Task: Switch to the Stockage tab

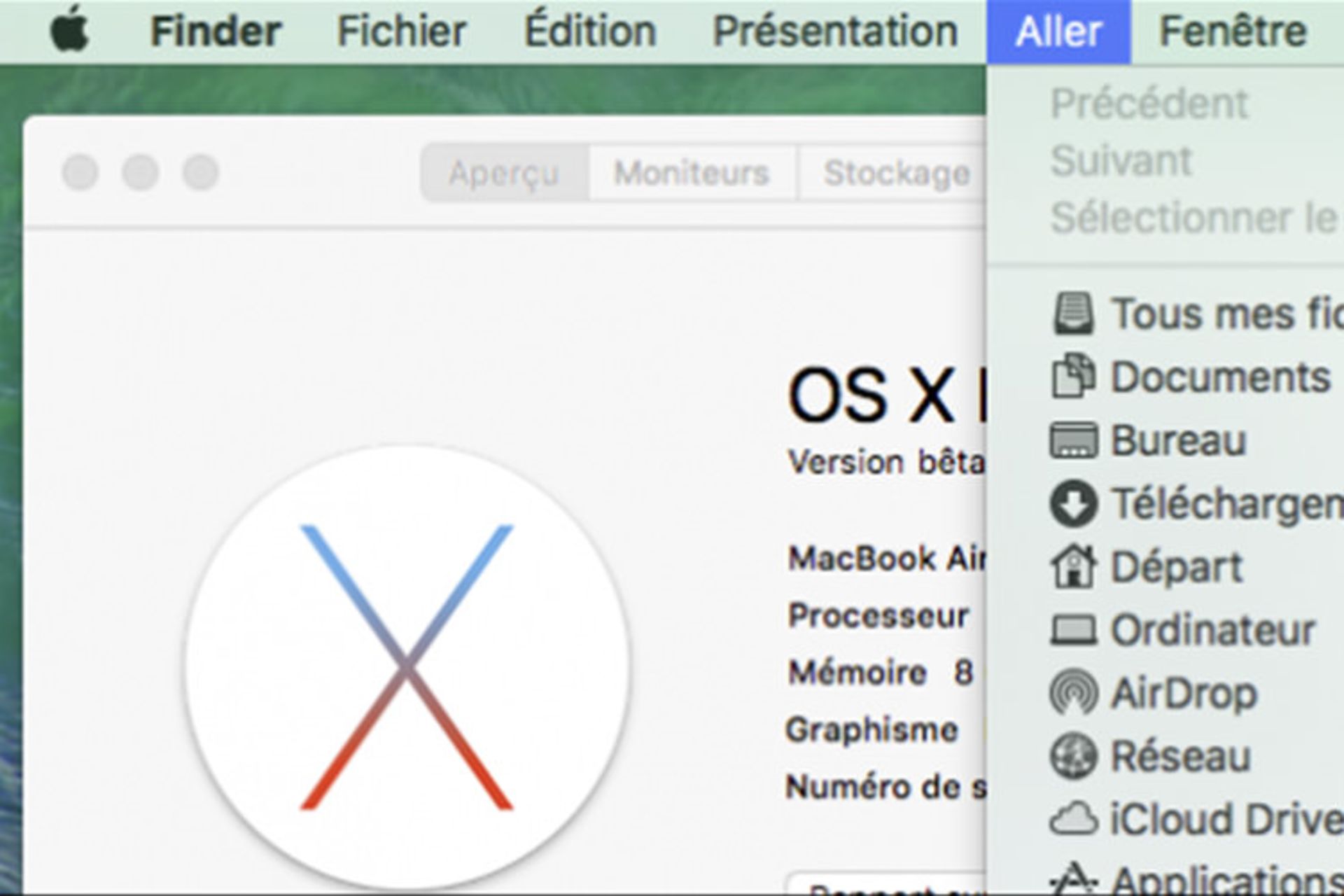Action: 892,172
